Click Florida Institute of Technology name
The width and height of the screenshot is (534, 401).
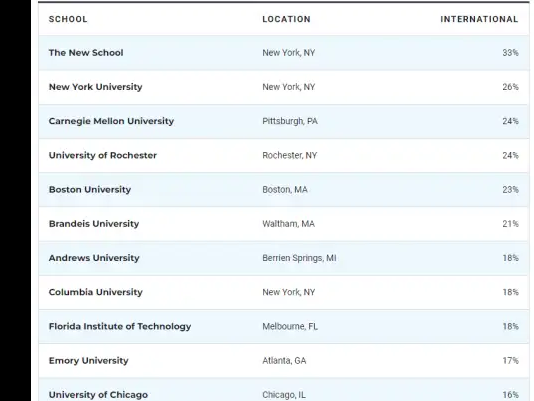tap(120, 326)
